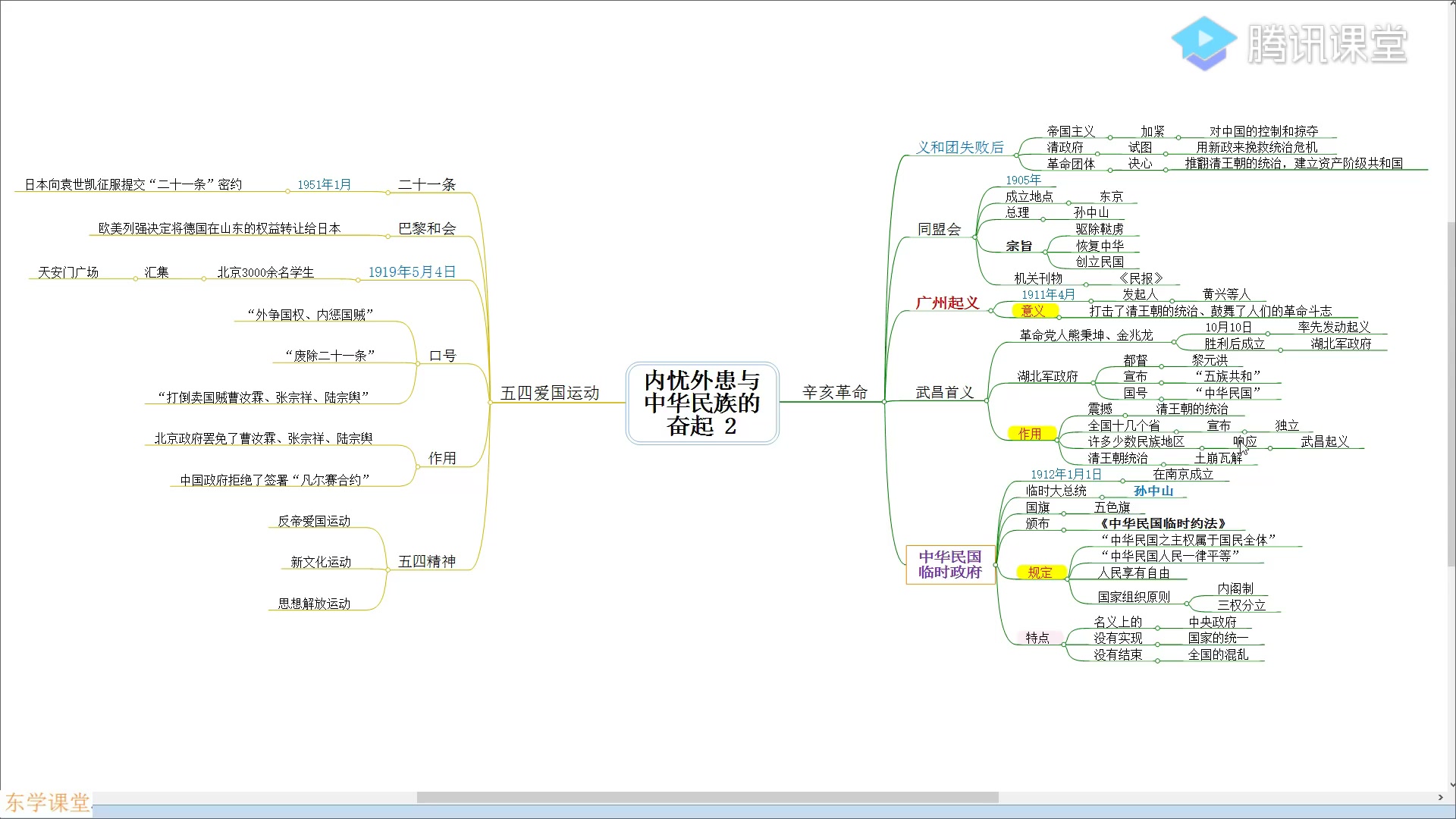Select the 驱除鞑虏 node
This screenshot has width=1456, height=819.
pos(1100,229)
